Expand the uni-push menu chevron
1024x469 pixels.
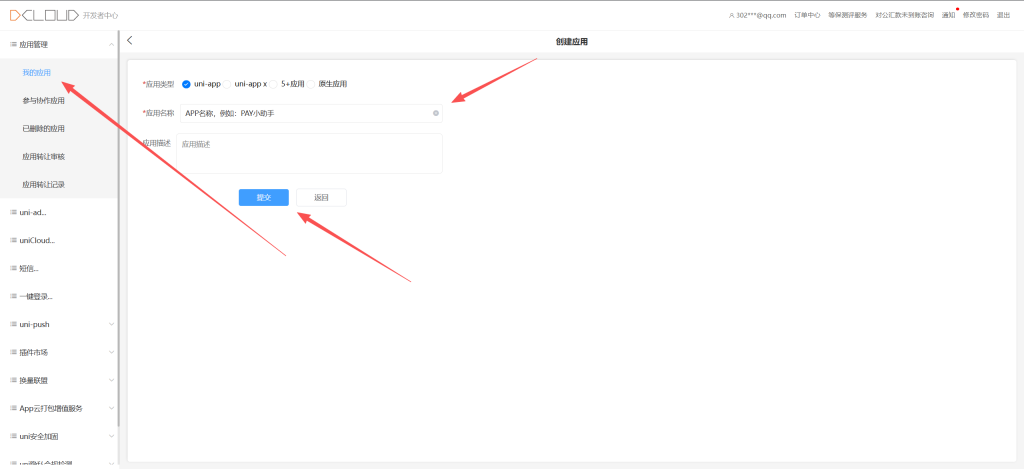tap(111, 325)
